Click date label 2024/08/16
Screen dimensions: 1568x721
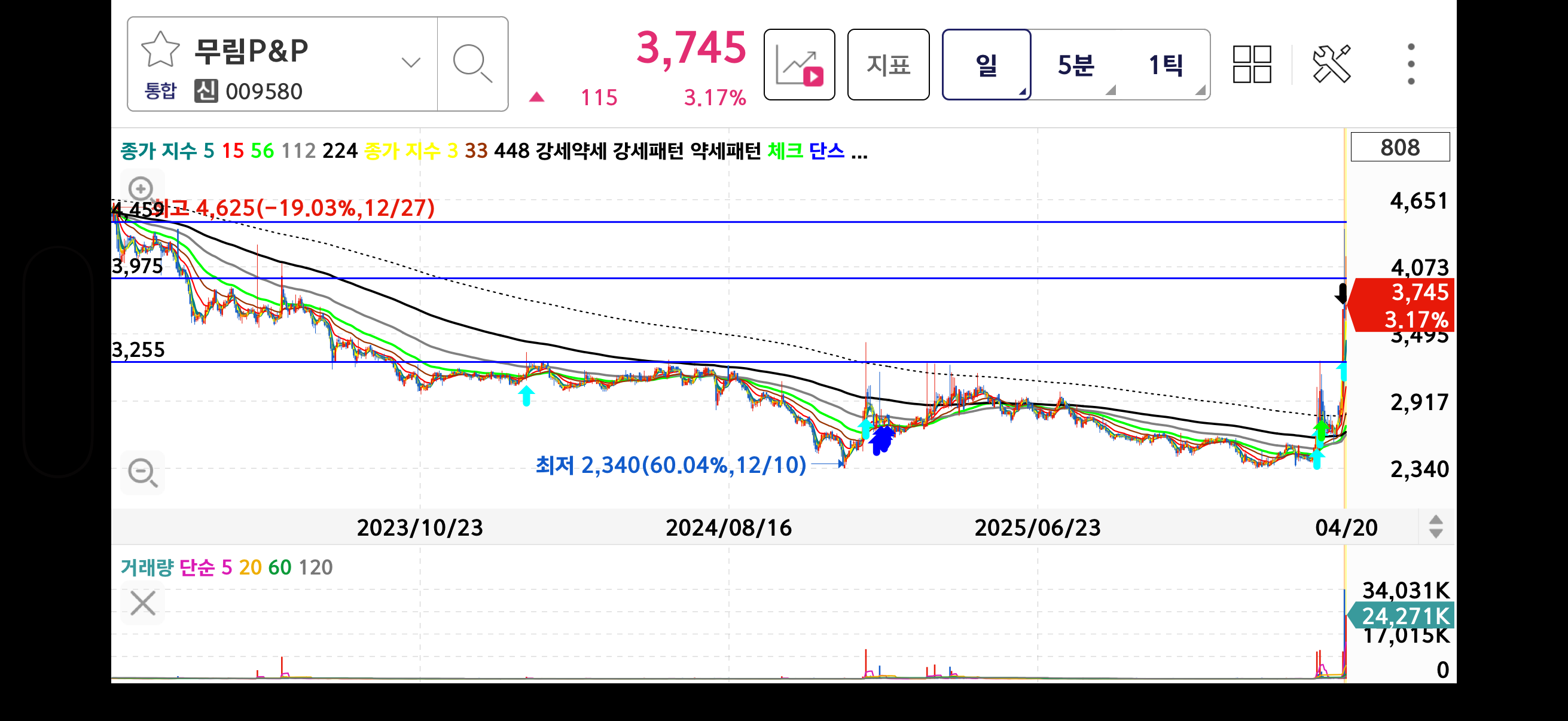728,527
